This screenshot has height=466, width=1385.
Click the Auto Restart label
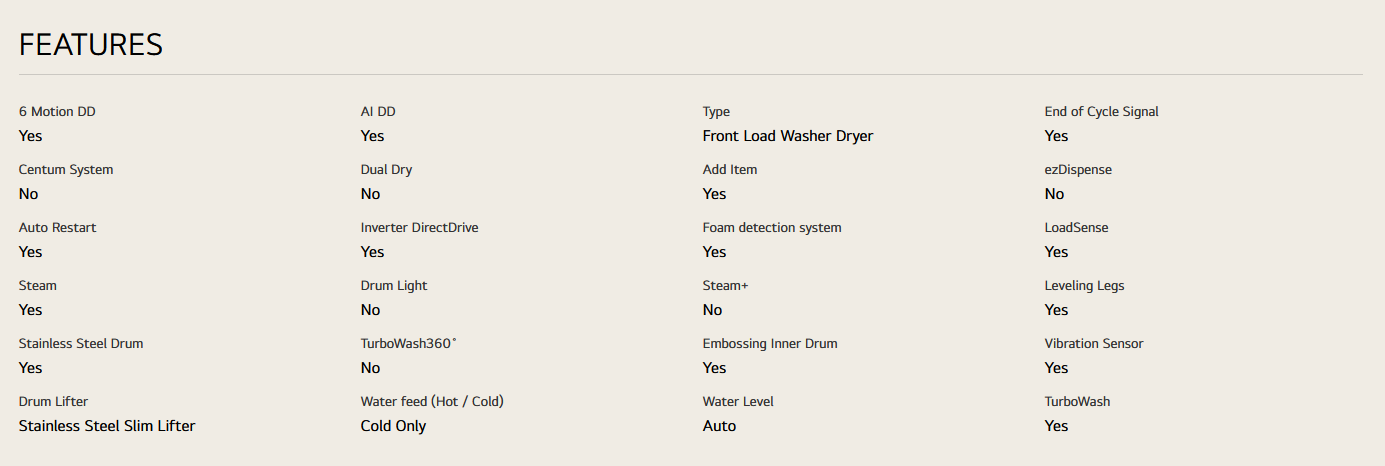click(58, 228)
